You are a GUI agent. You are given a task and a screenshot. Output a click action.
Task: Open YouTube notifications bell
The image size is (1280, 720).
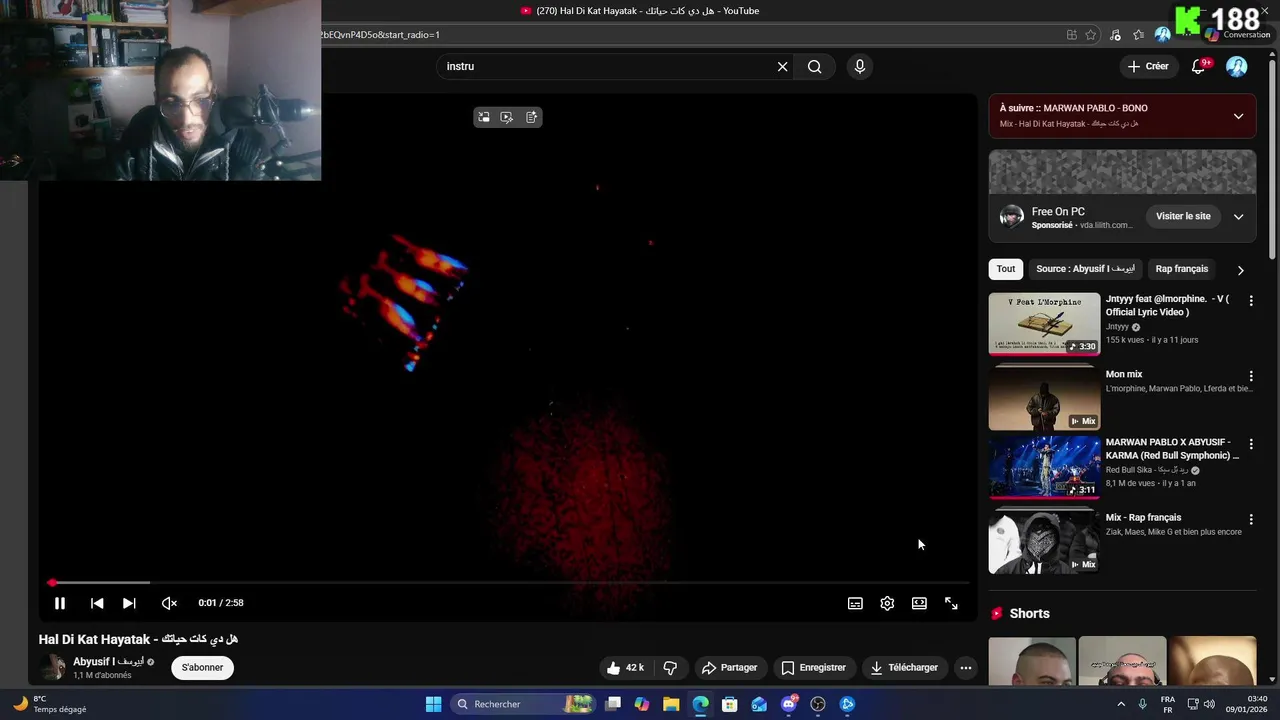pos(1198,67)
